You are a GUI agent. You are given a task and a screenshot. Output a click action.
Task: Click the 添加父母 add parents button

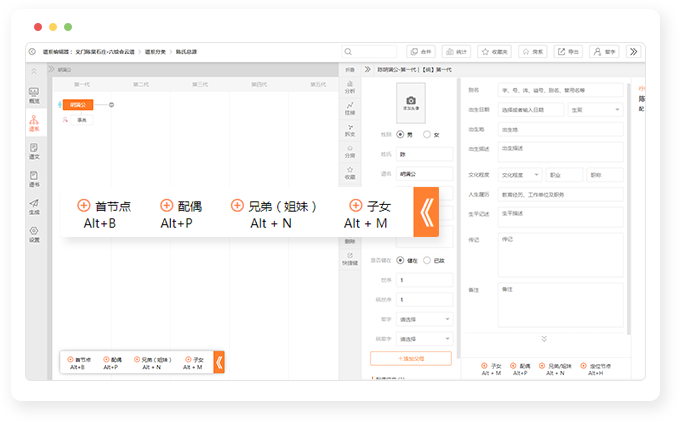click(411, 358)
